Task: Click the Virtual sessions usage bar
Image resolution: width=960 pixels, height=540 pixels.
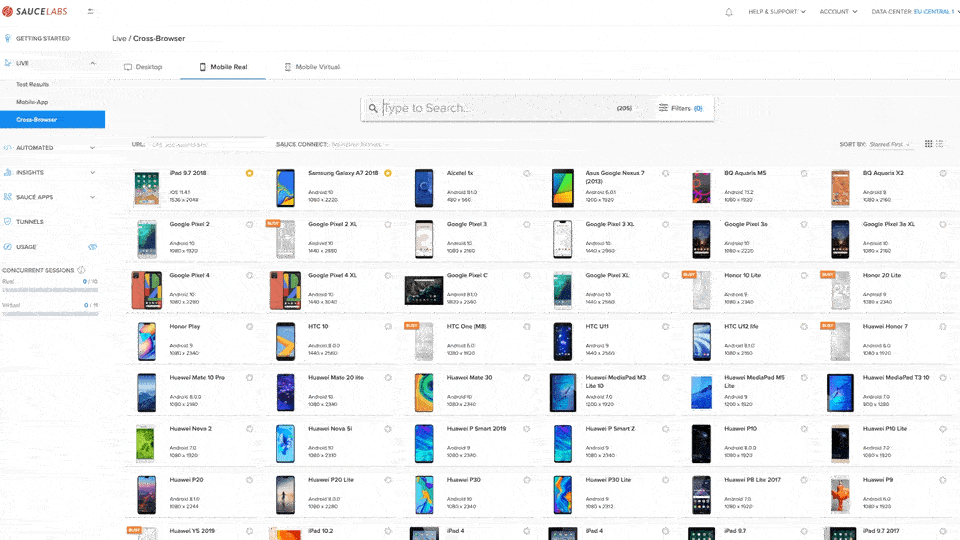Action: [x=50, y=313]
